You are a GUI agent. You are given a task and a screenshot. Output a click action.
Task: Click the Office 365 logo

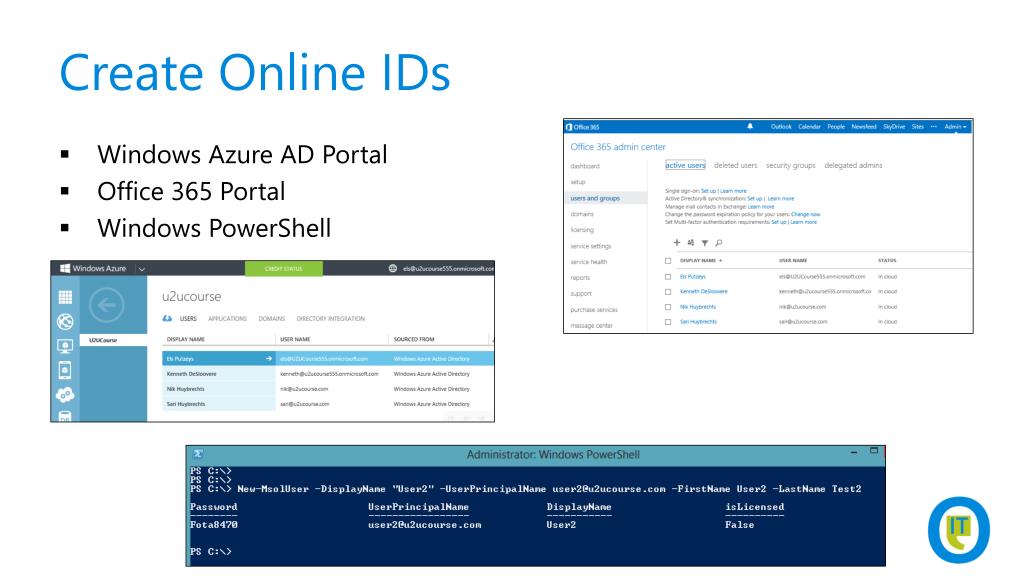[583, 127]
